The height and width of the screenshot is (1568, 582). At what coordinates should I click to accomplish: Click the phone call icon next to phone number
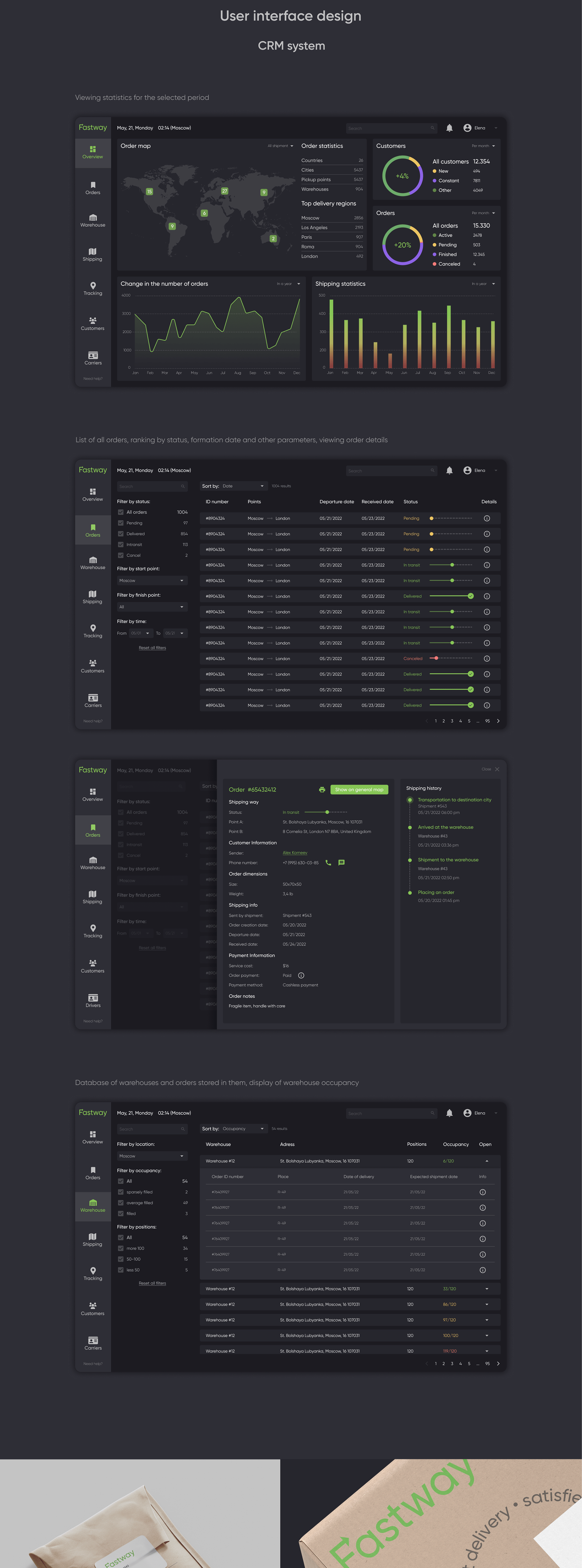[x=328, y=863]
